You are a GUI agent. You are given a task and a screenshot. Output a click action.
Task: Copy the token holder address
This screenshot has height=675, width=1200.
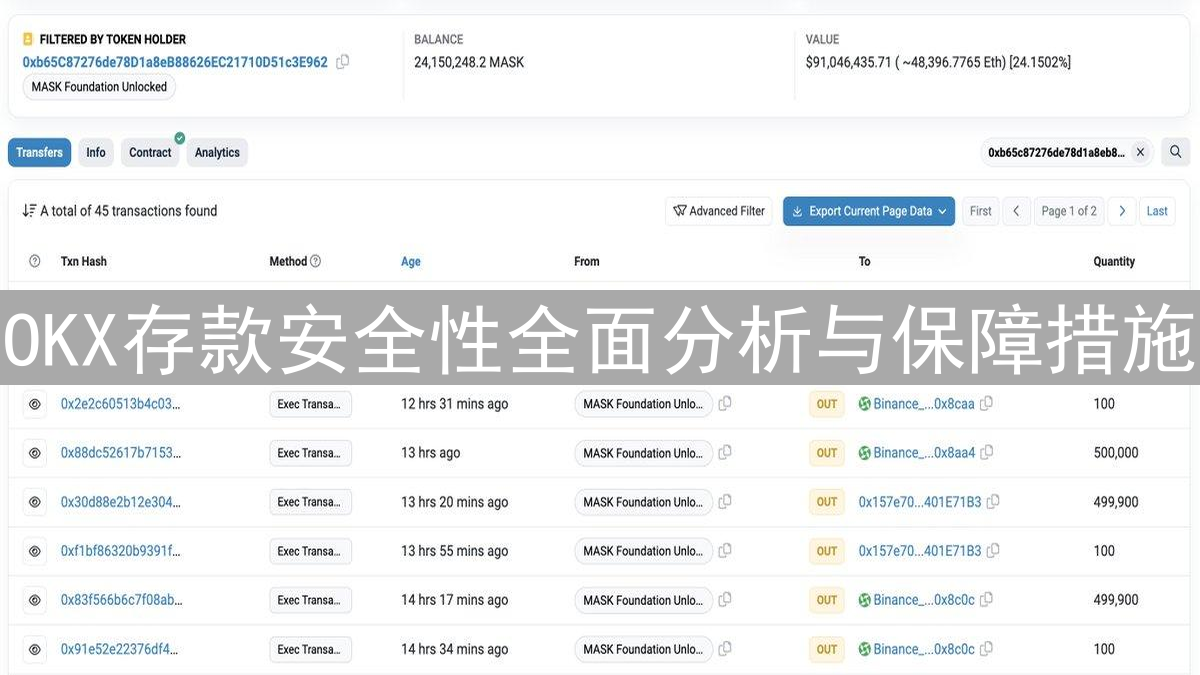343,62
